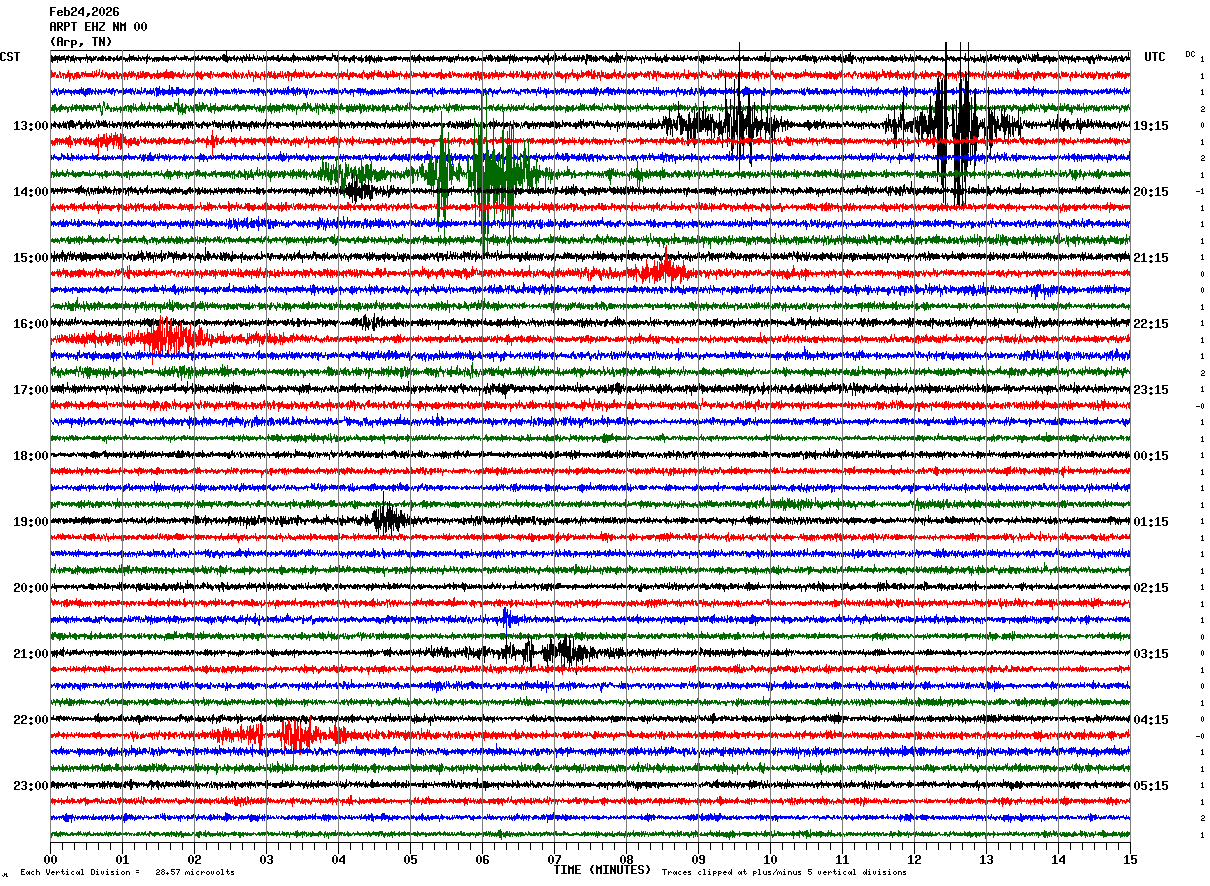Select the 20:00 CST time label

point(31,588)
